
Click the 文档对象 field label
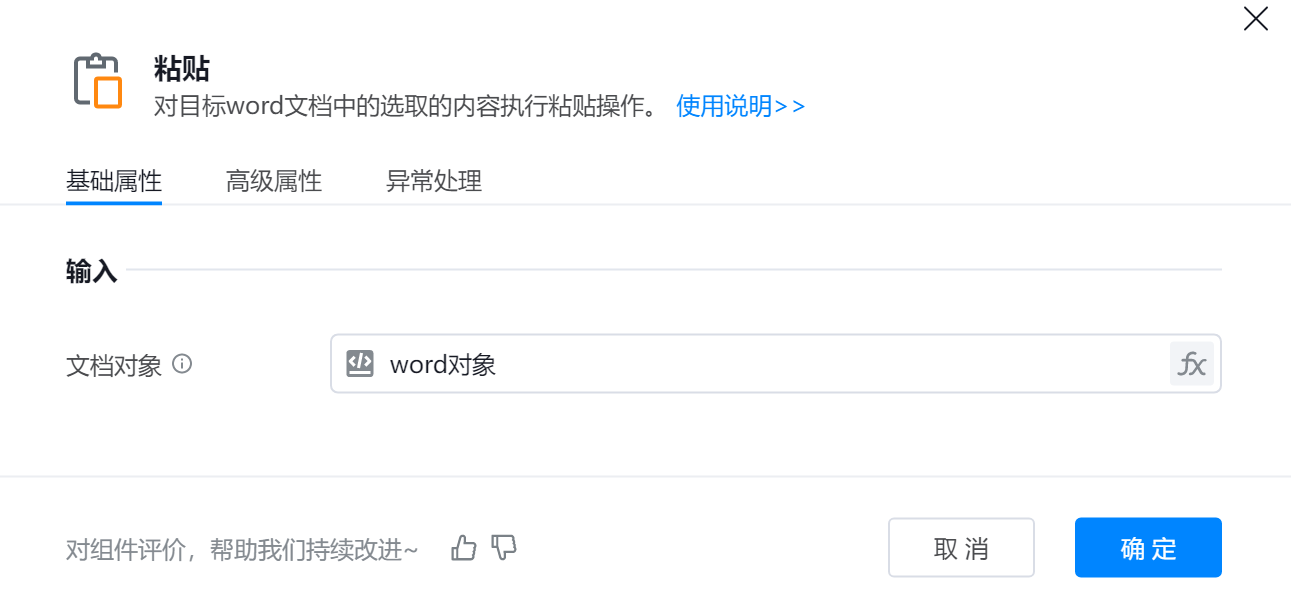114,366
